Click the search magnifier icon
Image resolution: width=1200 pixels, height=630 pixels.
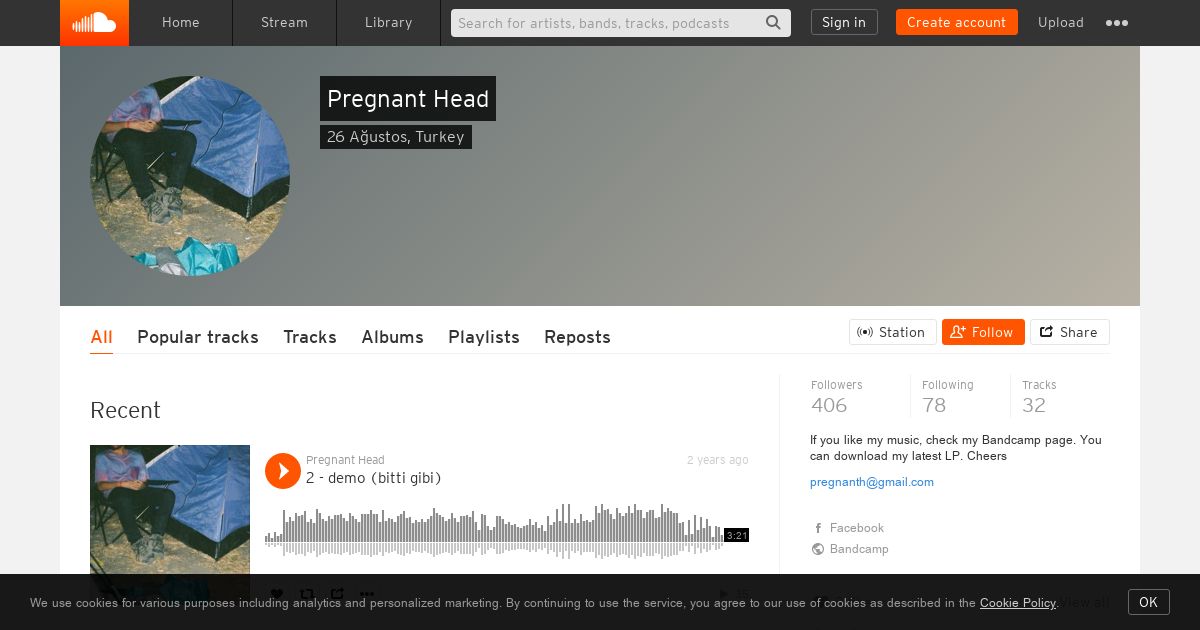(773, 22)
